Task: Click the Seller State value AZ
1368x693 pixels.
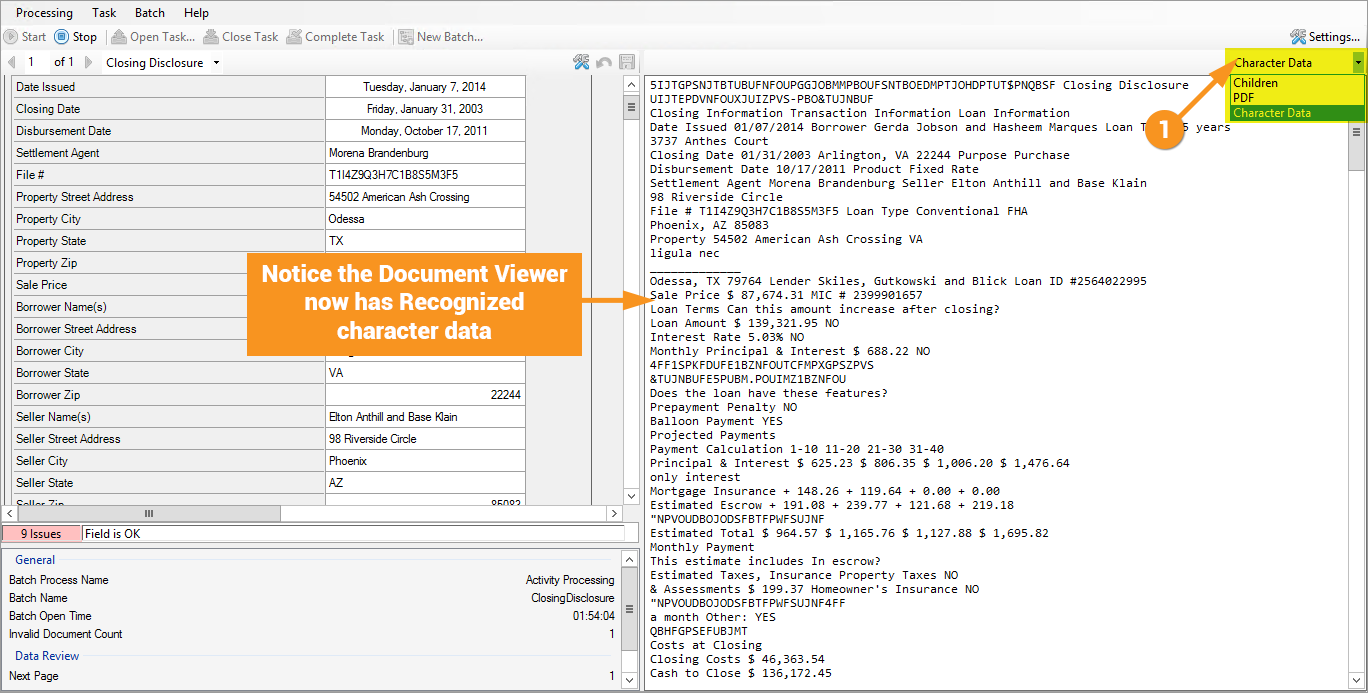Action: click(425, 483)
